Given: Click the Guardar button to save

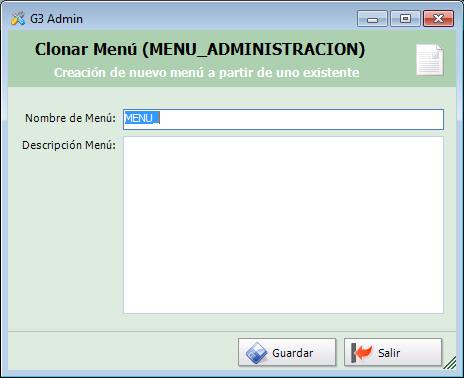Looking at the screenshot, I should coord(287,352).
